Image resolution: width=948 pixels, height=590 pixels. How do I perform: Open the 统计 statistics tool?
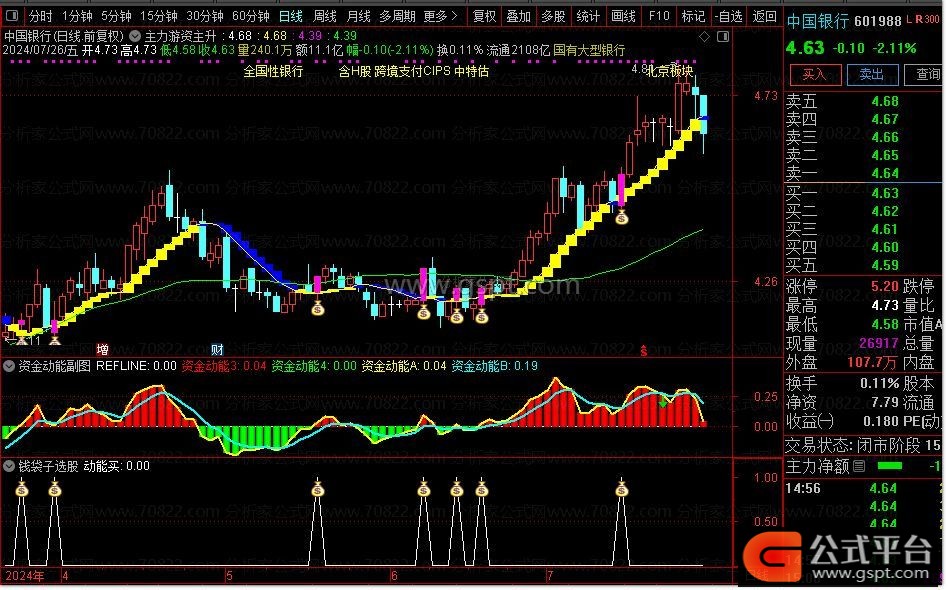(x=588, y=16)
